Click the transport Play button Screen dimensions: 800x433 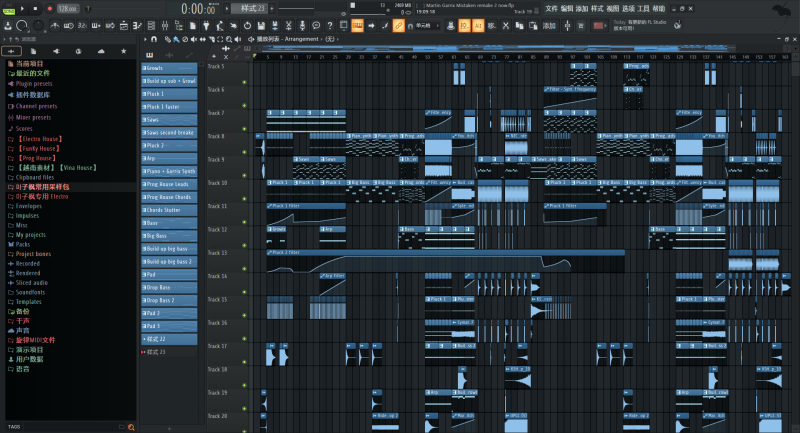tap(22, 9)
